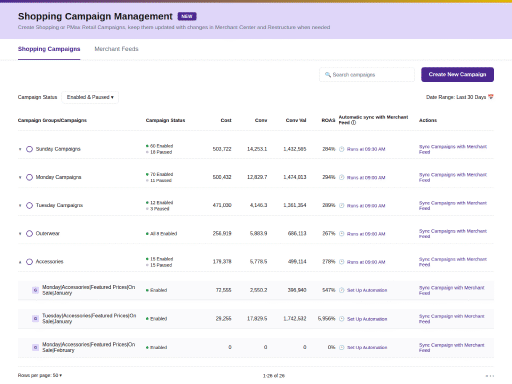This screenshot has height=384, width=512.
Task: Select the Tuesday Campaigns radio circle
Action: point(29,205)
